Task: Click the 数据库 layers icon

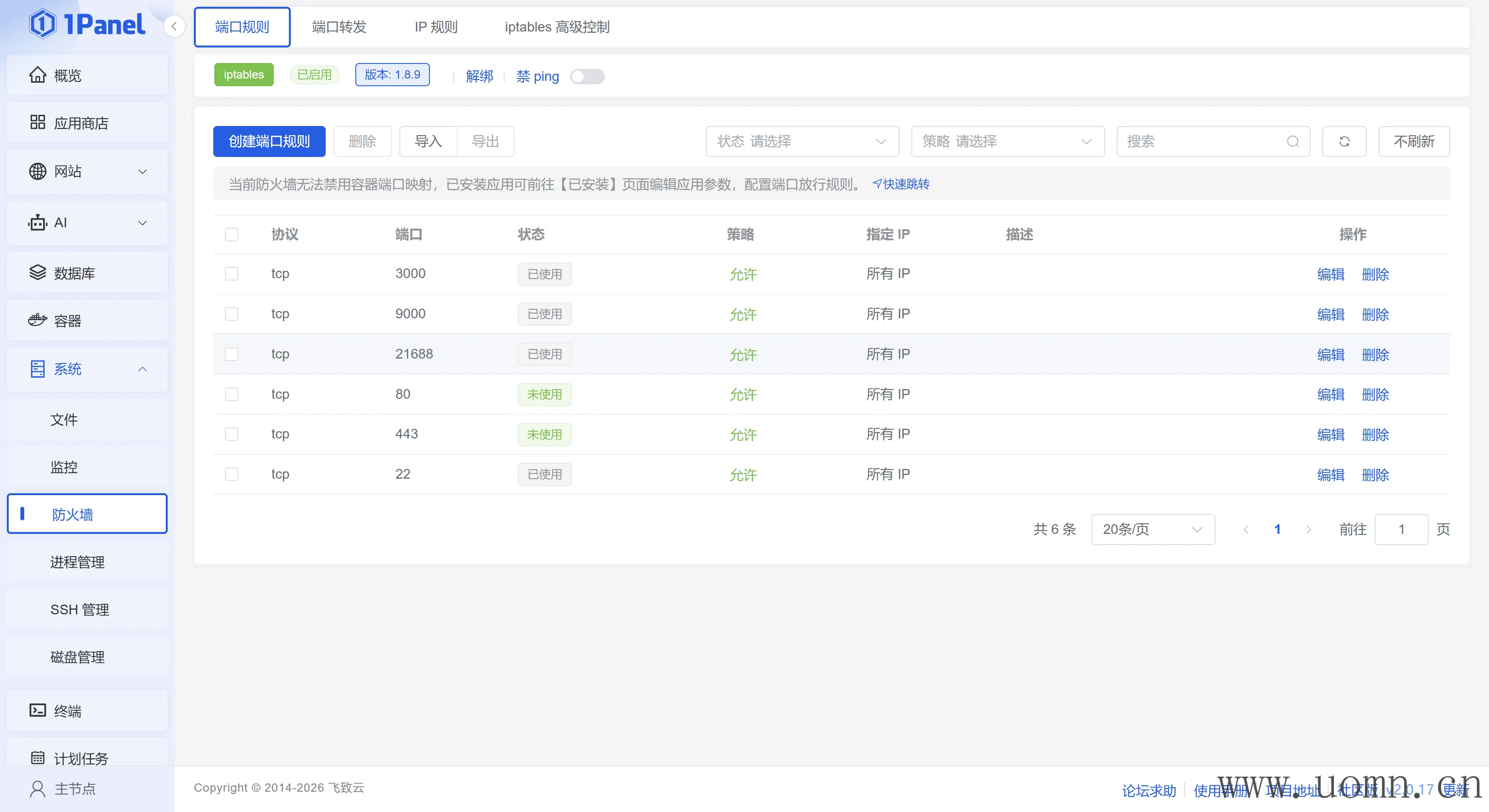Action: (38, 273)
